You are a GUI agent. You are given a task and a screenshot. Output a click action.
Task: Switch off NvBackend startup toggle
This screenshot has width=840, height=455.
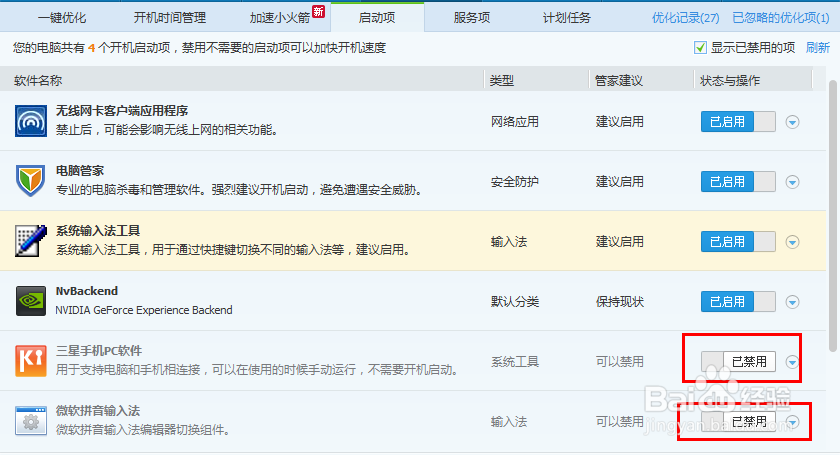click(738, 302)
